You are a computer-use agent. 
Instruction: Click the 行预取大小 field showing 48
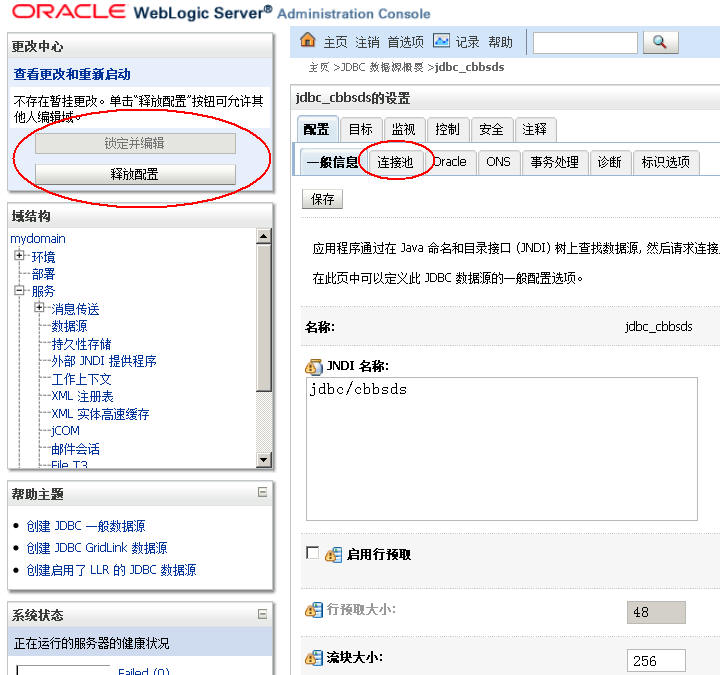point(656,612)
